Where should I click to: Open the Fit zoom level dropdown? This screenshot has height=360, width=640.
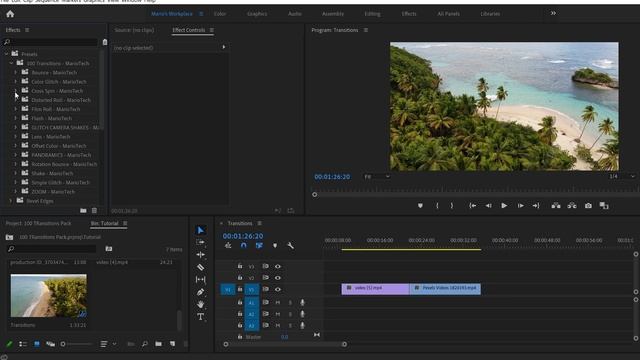(377, 176)
